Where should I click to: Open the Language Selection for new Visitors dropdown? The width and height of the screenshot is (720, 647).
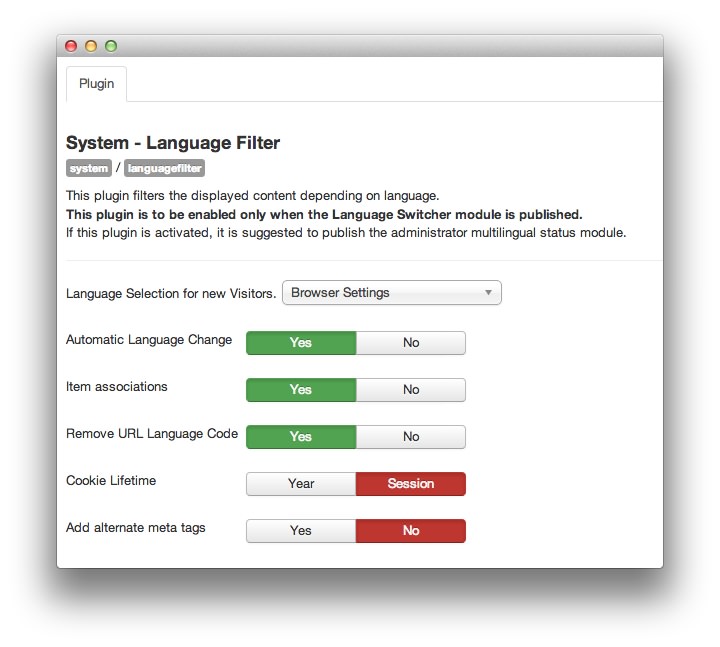click(391, 293)
